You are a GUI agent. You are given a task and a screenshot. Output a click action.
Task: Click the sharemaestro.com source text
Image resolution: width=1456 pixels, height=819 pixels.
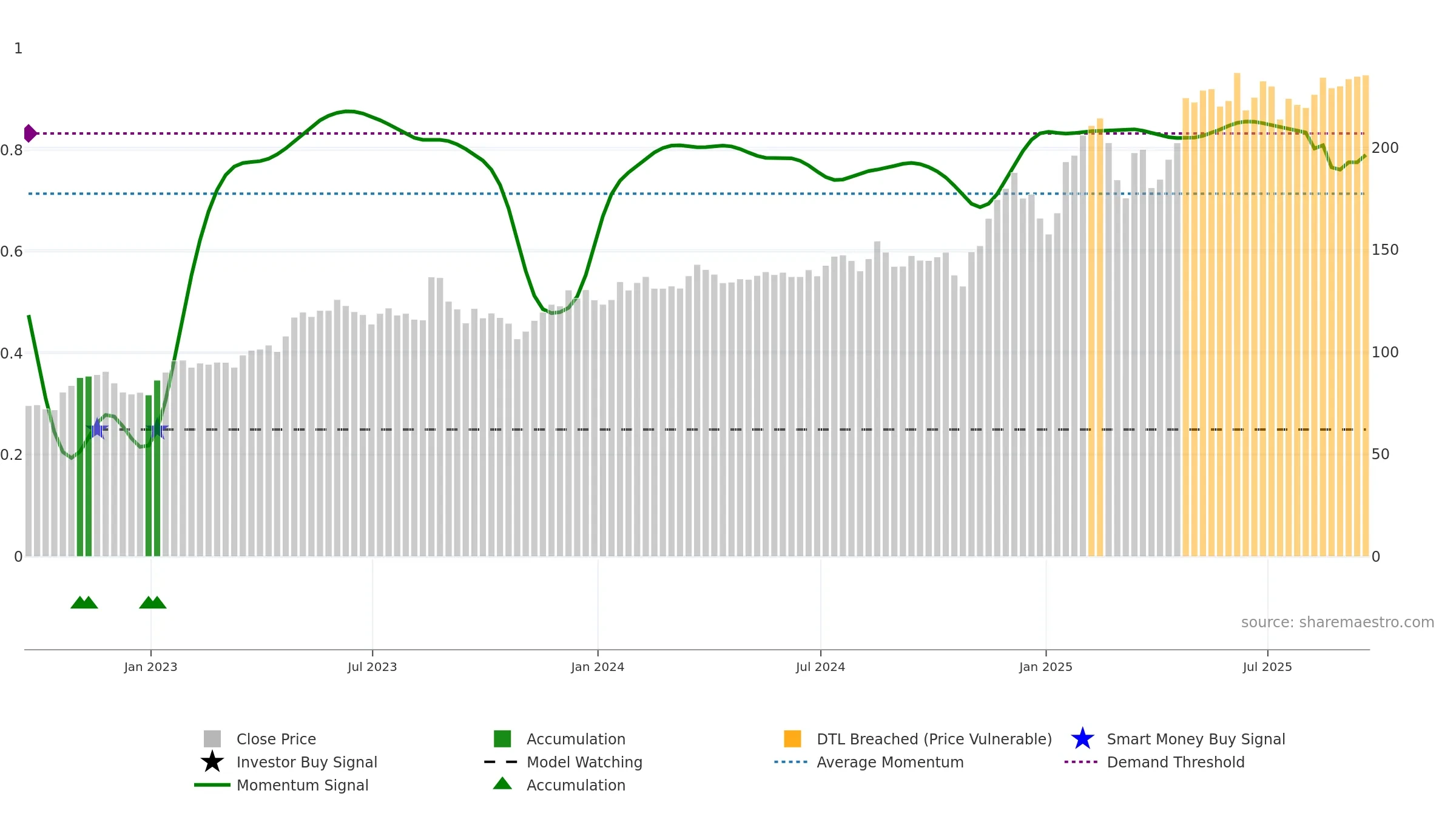(x=1337, y=622)
